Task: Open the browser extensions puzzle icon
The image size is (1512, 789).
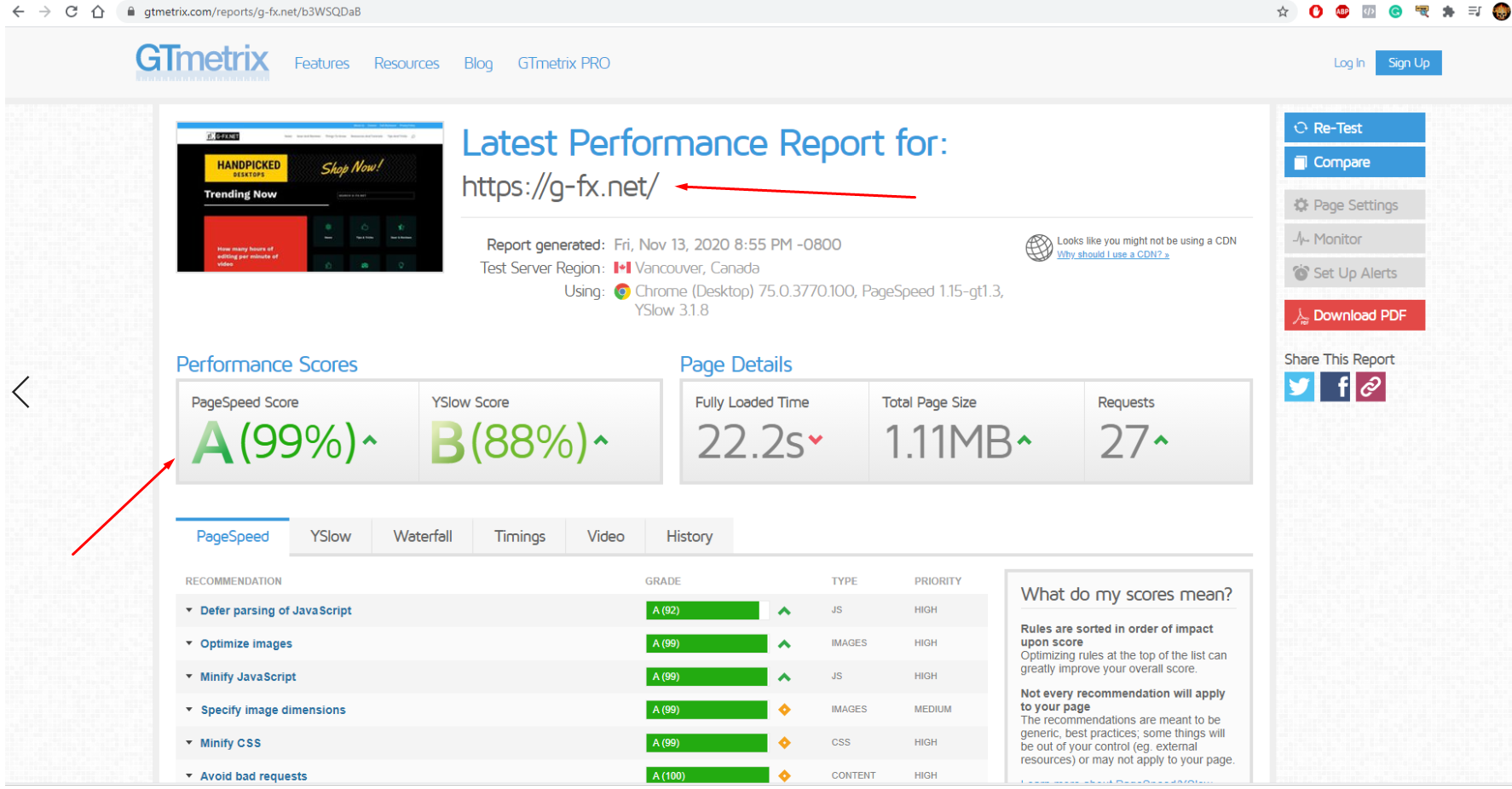Action: tap(1448, 12)
